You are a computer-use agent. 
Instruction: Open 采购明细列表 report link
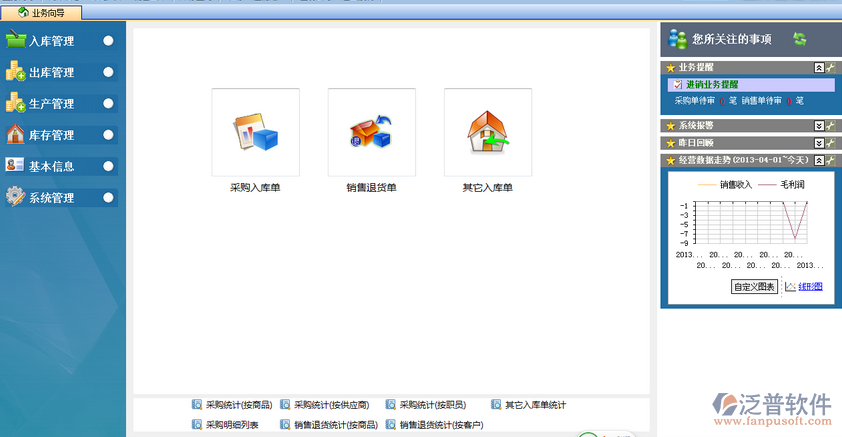tap(232, 425)
